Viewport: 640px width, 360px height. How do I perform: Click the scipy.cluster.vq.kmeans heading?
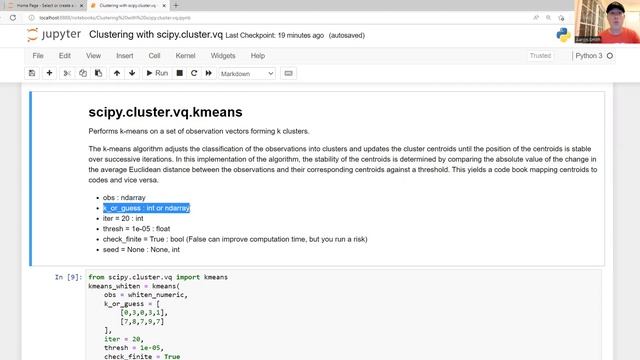pyautogui.click(x=165, y=112)
